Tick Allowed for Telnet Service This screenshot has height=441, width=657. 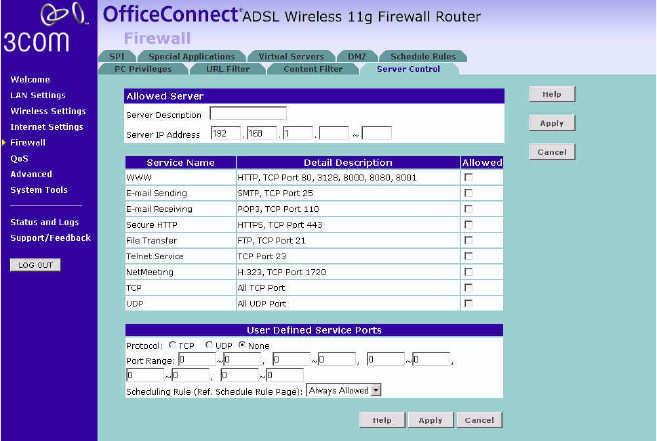pos(468,256)
